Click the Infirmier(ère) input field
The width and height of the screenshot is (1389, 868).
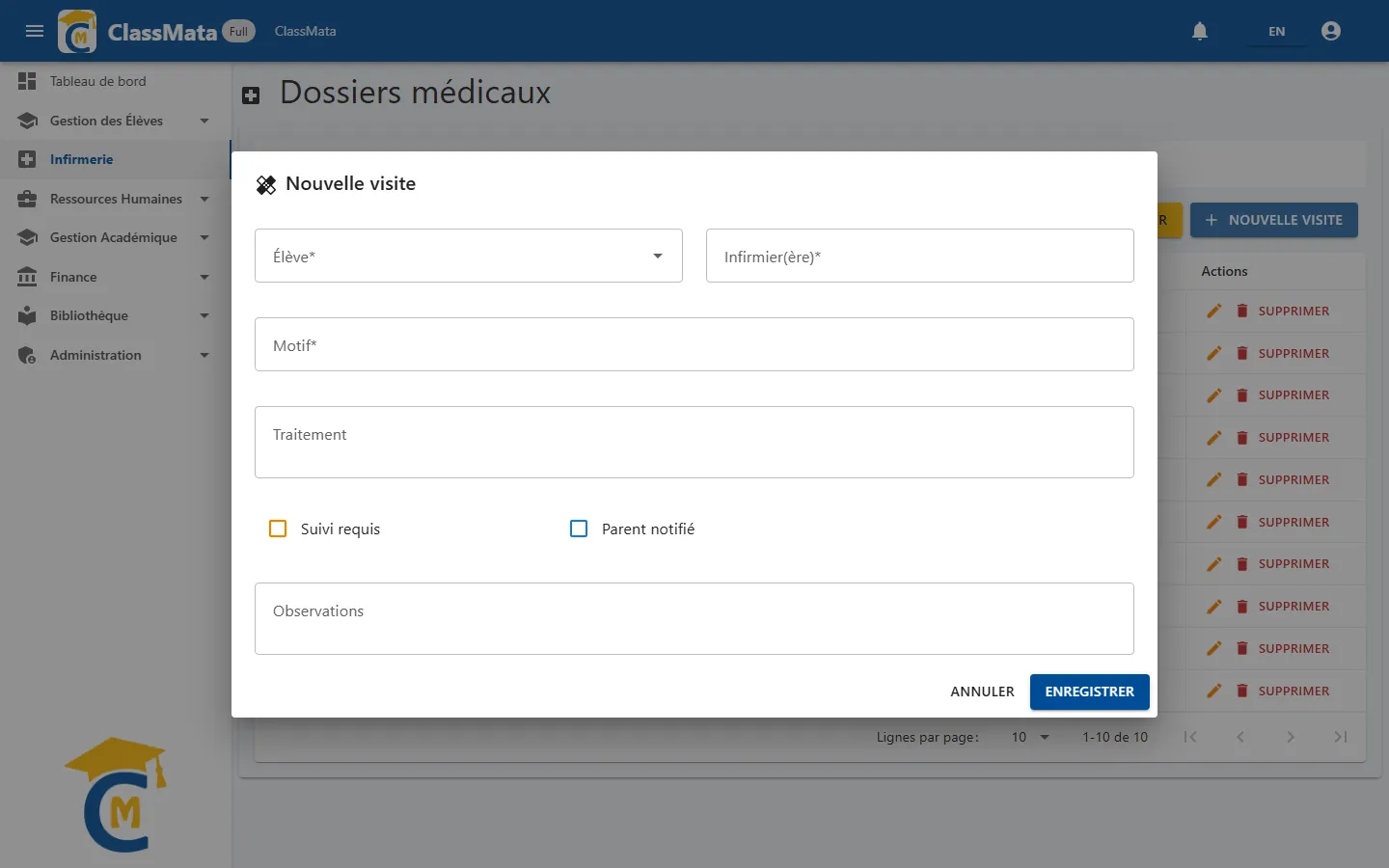pyautogui.click(x=920, y=256)
